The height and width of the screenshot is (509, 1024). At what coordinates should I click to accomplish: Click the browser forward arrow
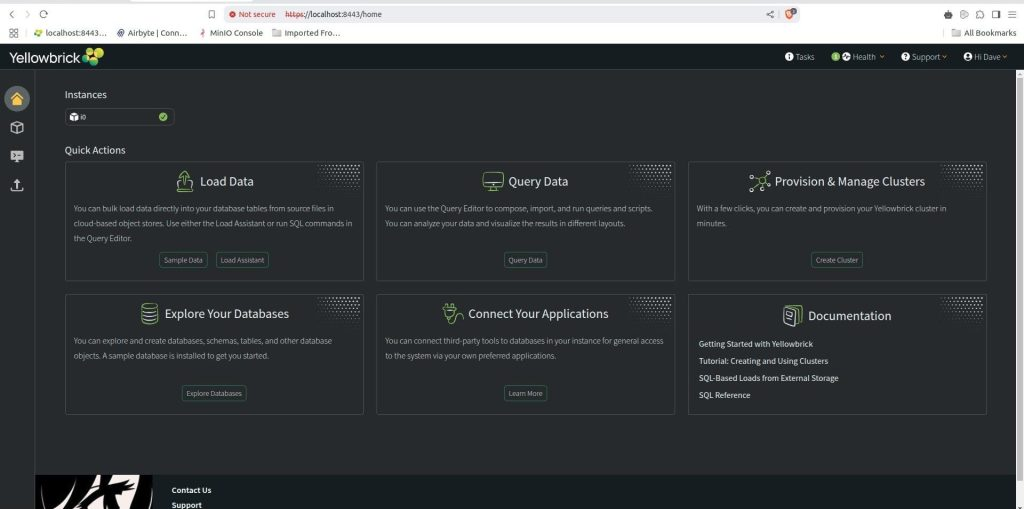coord(27,14)
